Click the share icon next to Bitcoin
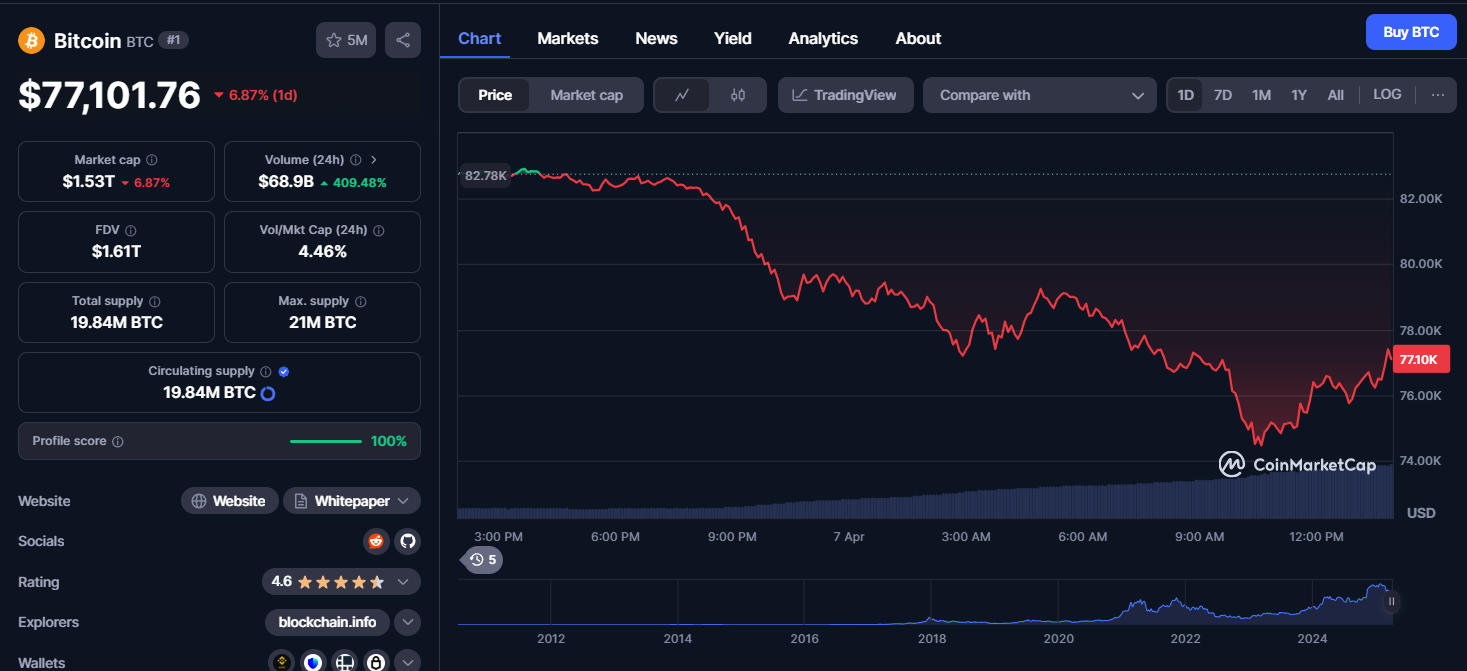The width and height of the screenshot is (1467, 671). (x=403, y=40)
